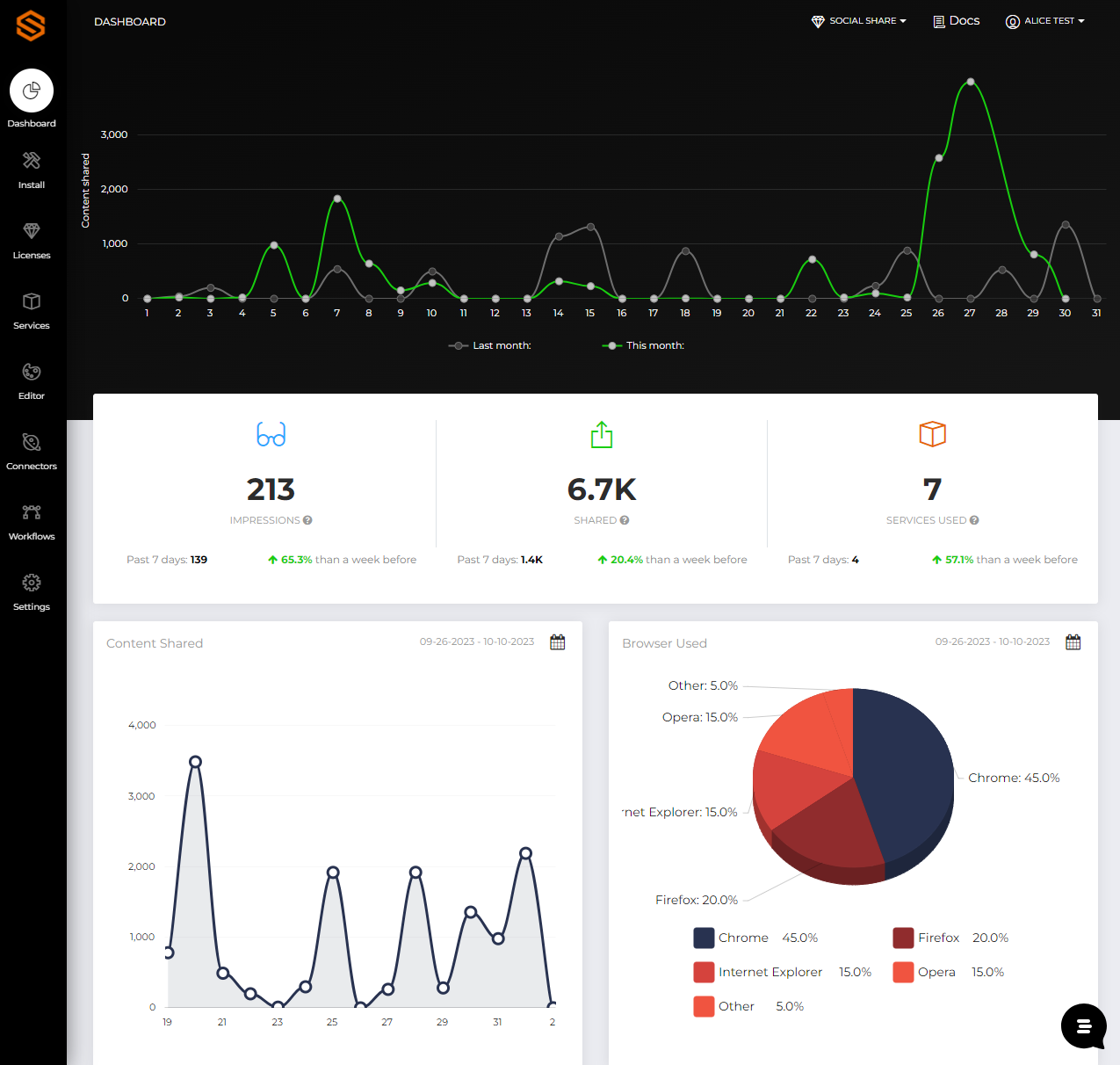Click the Other: 5.0% pie label

click(x=703, y=685)
